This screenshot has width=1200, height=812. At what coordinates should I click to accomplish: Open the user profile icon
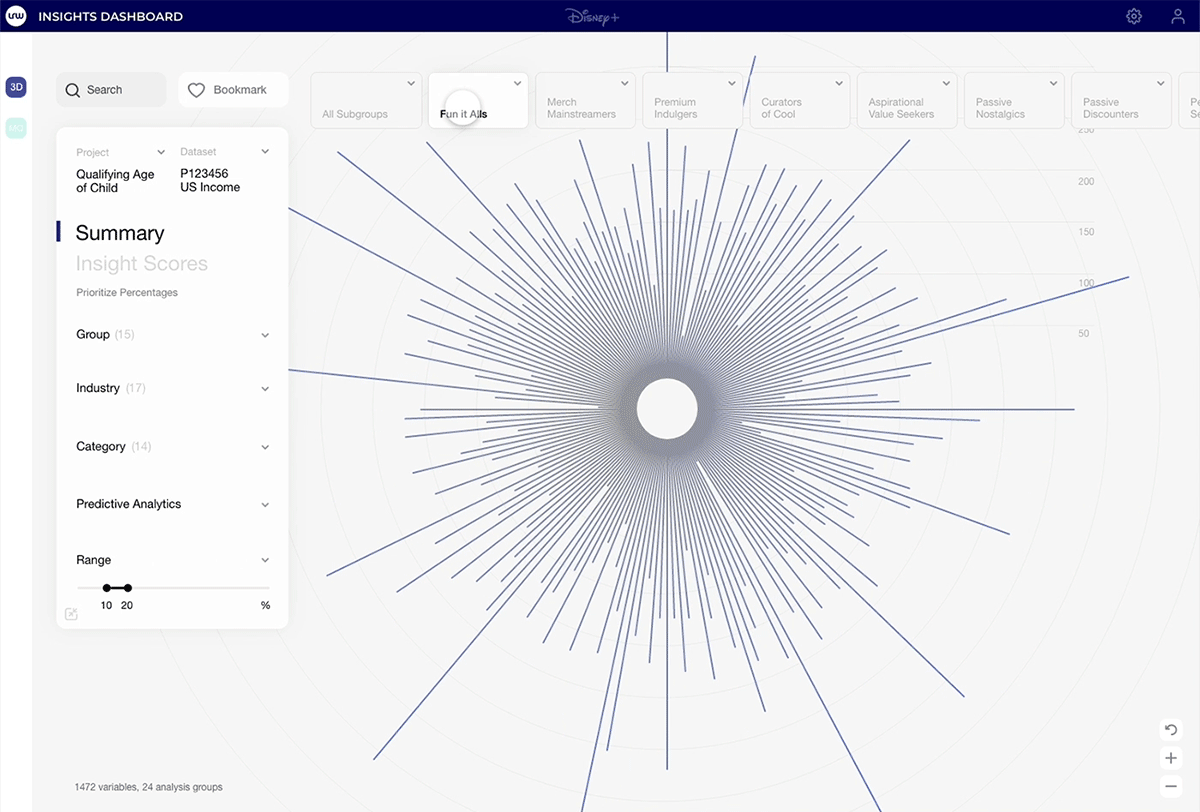(1178, 16)
